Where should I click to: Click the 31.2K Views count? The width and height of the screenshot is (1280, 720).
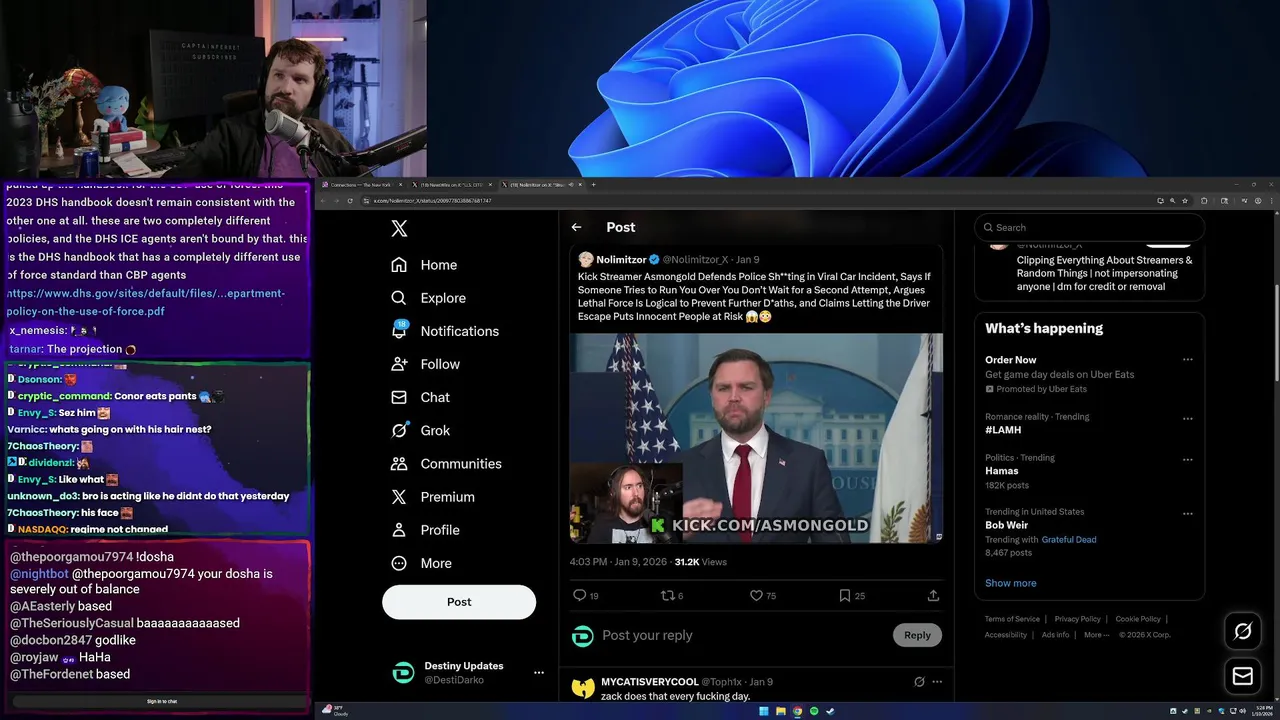[x=700, y=562]
